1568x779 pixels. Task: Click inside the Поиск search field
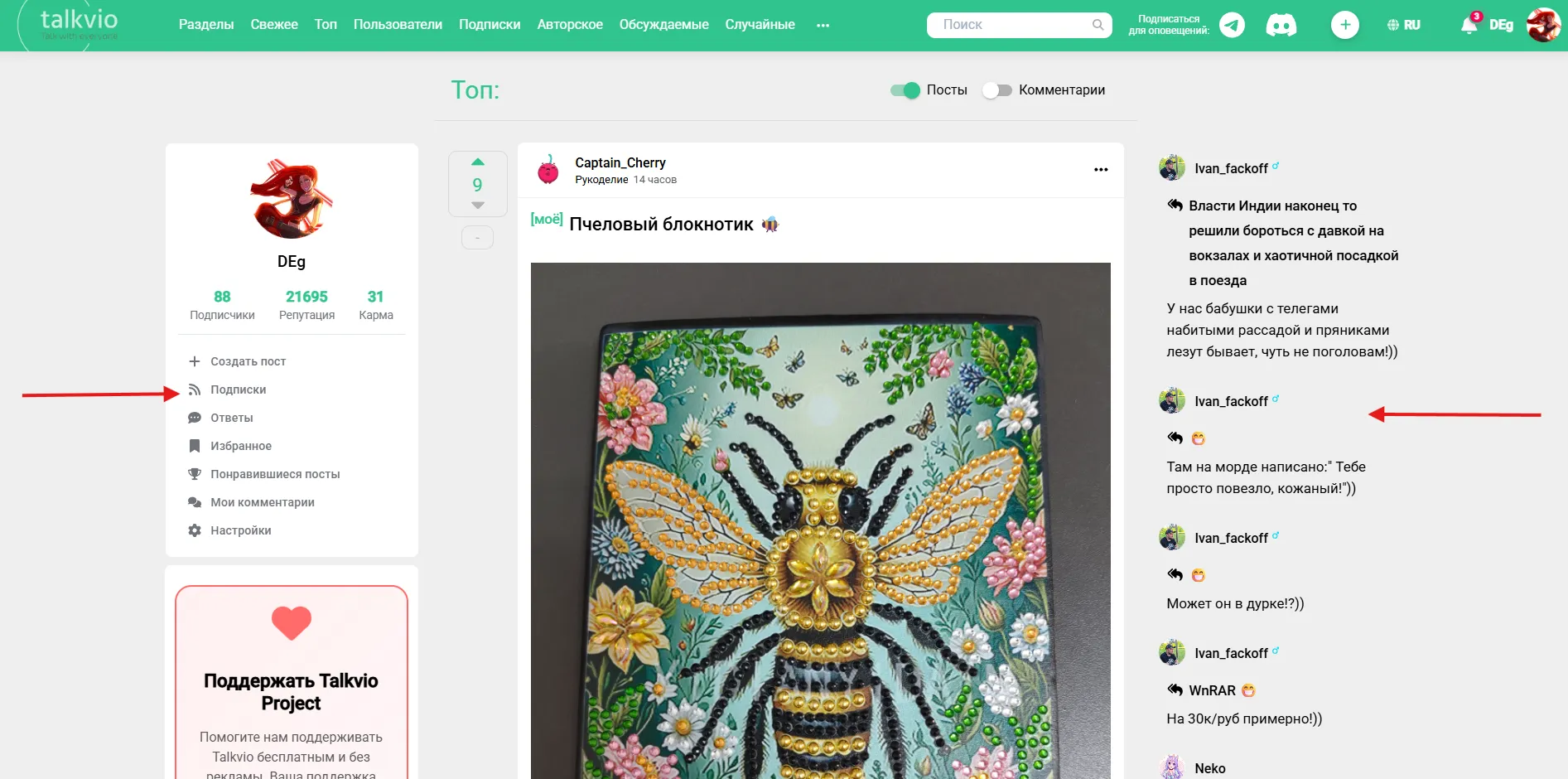click(x=1011, y=25)
